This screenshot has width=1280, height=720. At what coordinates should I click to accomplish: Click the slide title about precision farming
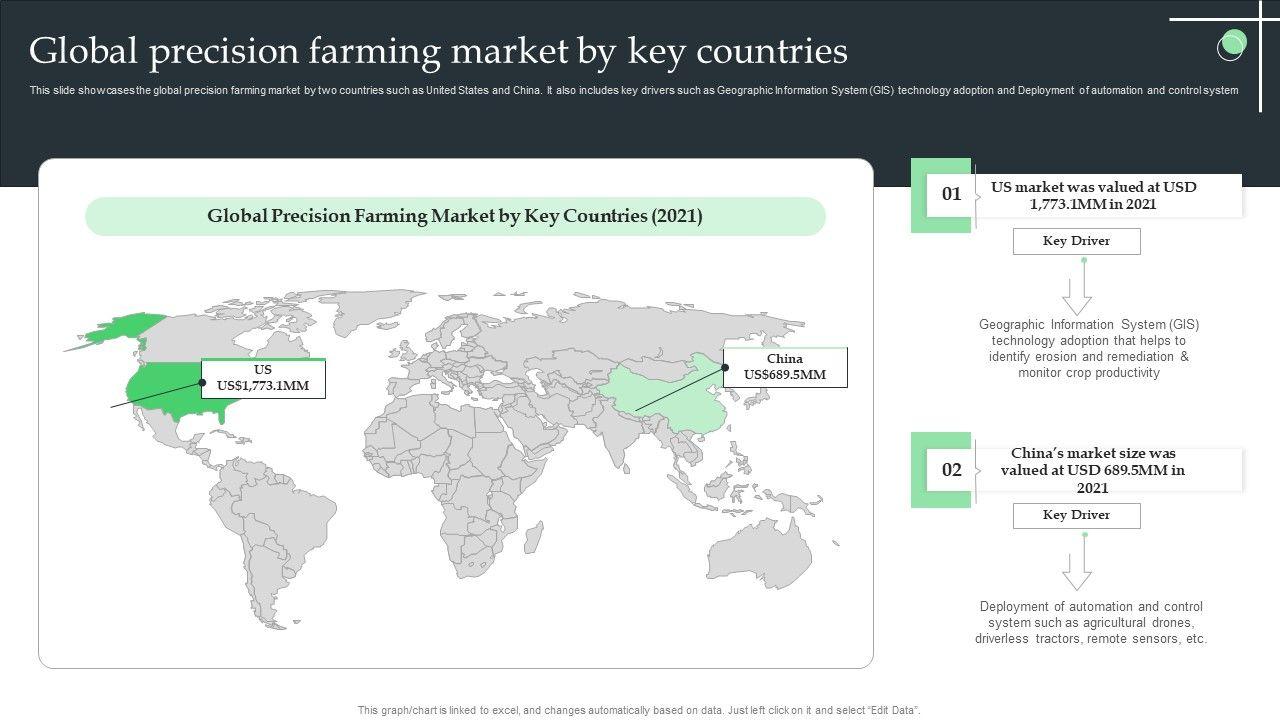click(x=438, y=50)
